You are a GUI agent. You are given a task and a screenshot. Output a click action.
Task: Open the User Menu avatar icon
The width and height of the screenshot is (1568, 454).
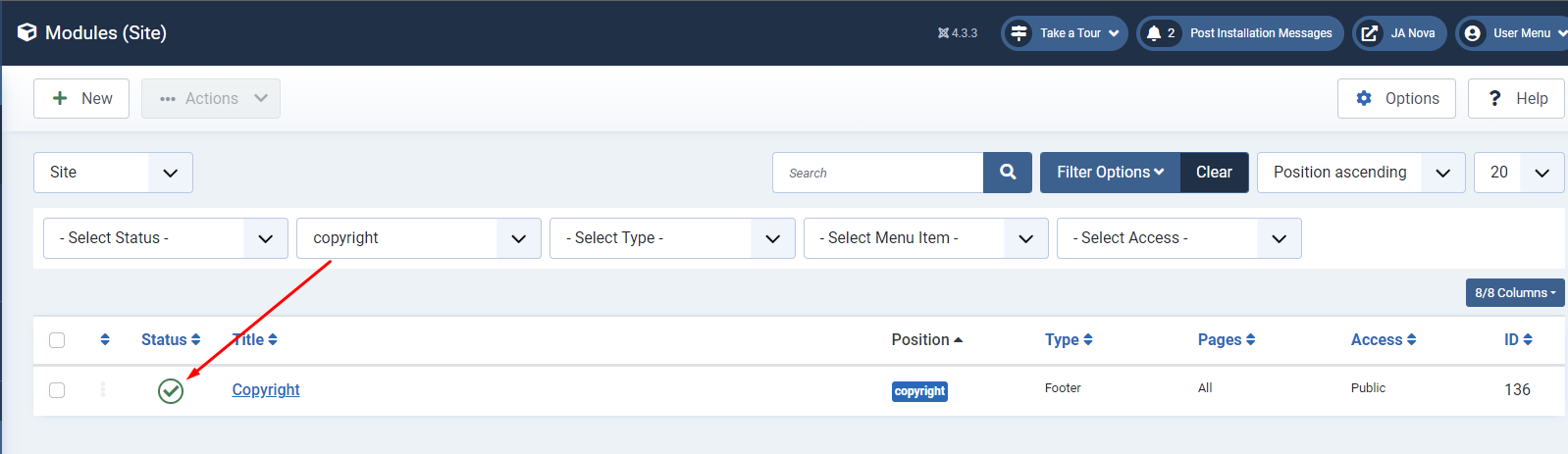click(1472, 33)
